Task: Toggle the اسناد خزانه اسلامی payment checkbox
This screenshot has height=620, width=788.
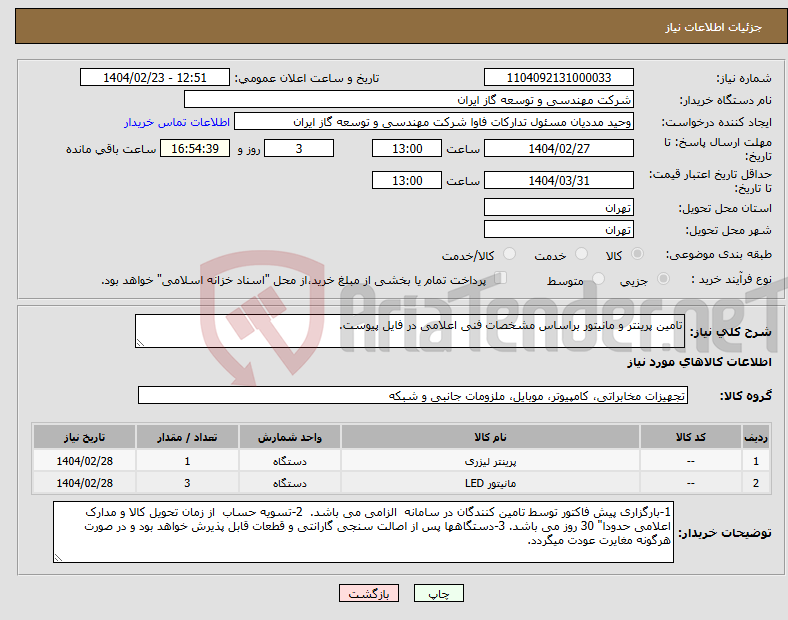Action: (x=501, y=278)
